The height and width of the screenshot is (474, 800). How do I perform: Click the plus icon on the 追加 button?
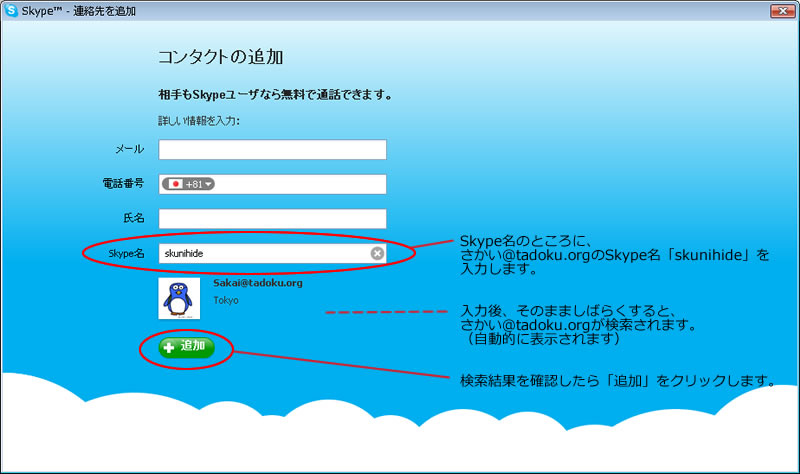click(169, 347)
